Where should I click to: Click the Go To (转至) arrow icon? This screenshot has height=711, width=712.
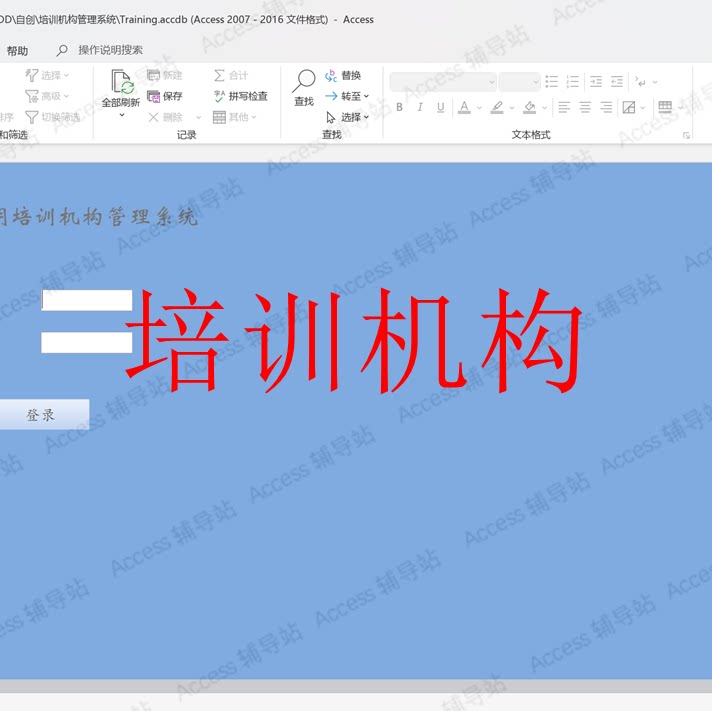pos(331,96)
